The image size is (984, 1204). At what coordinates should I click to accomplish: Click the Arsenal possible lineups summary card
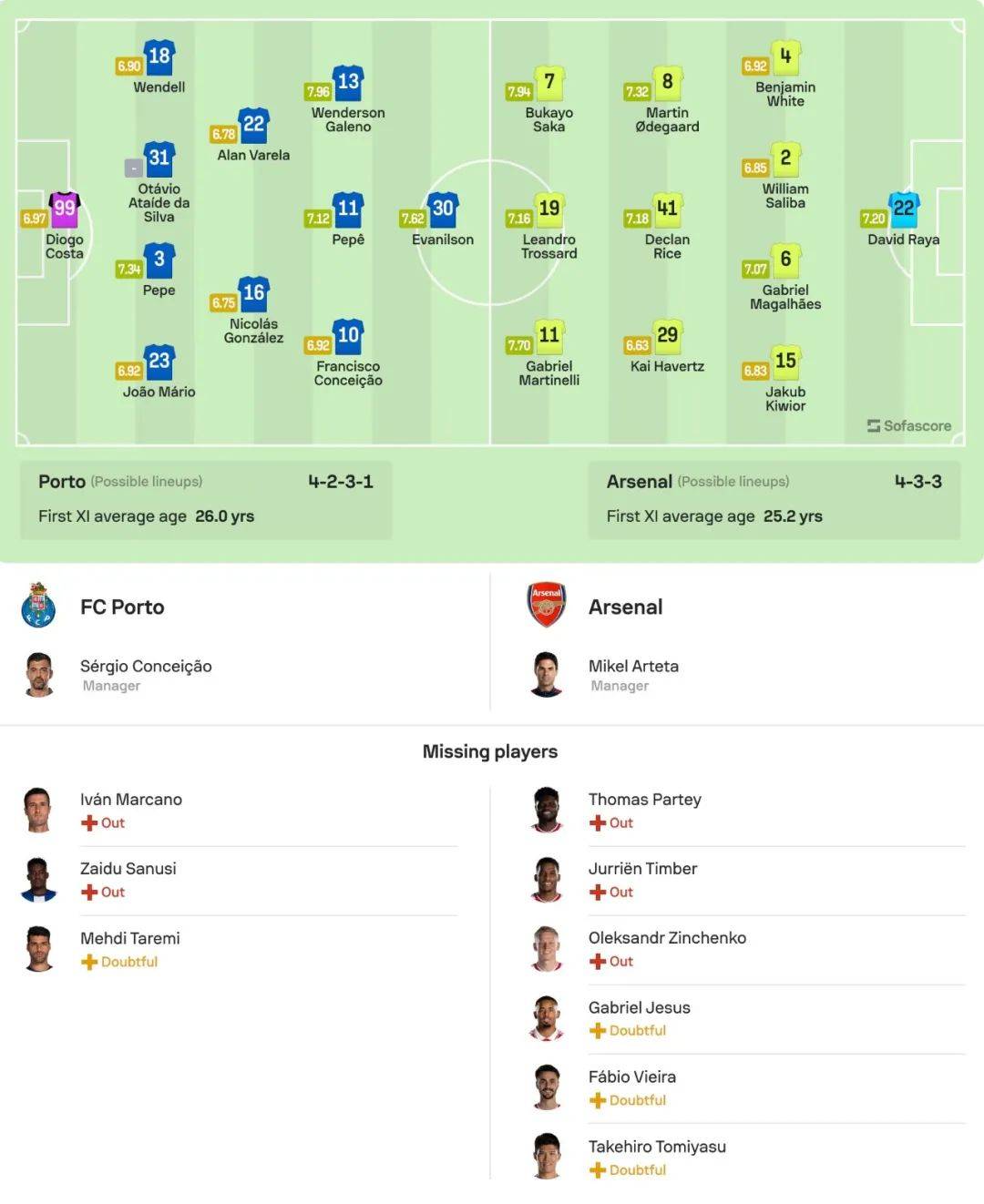pyautogui.click(x=774, y=499)
